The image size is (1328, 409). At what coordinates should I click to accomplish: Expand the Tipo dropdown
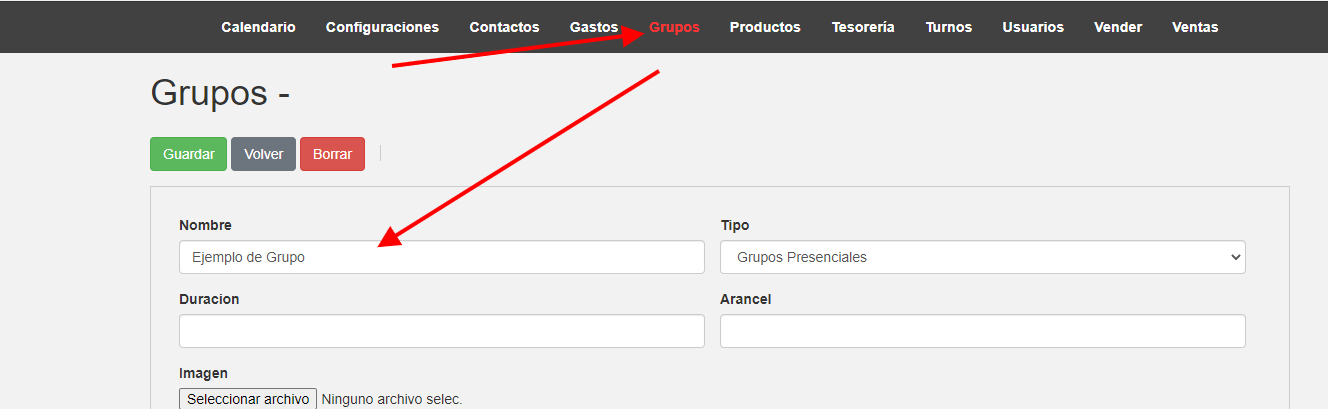click(x=982, y=257)
